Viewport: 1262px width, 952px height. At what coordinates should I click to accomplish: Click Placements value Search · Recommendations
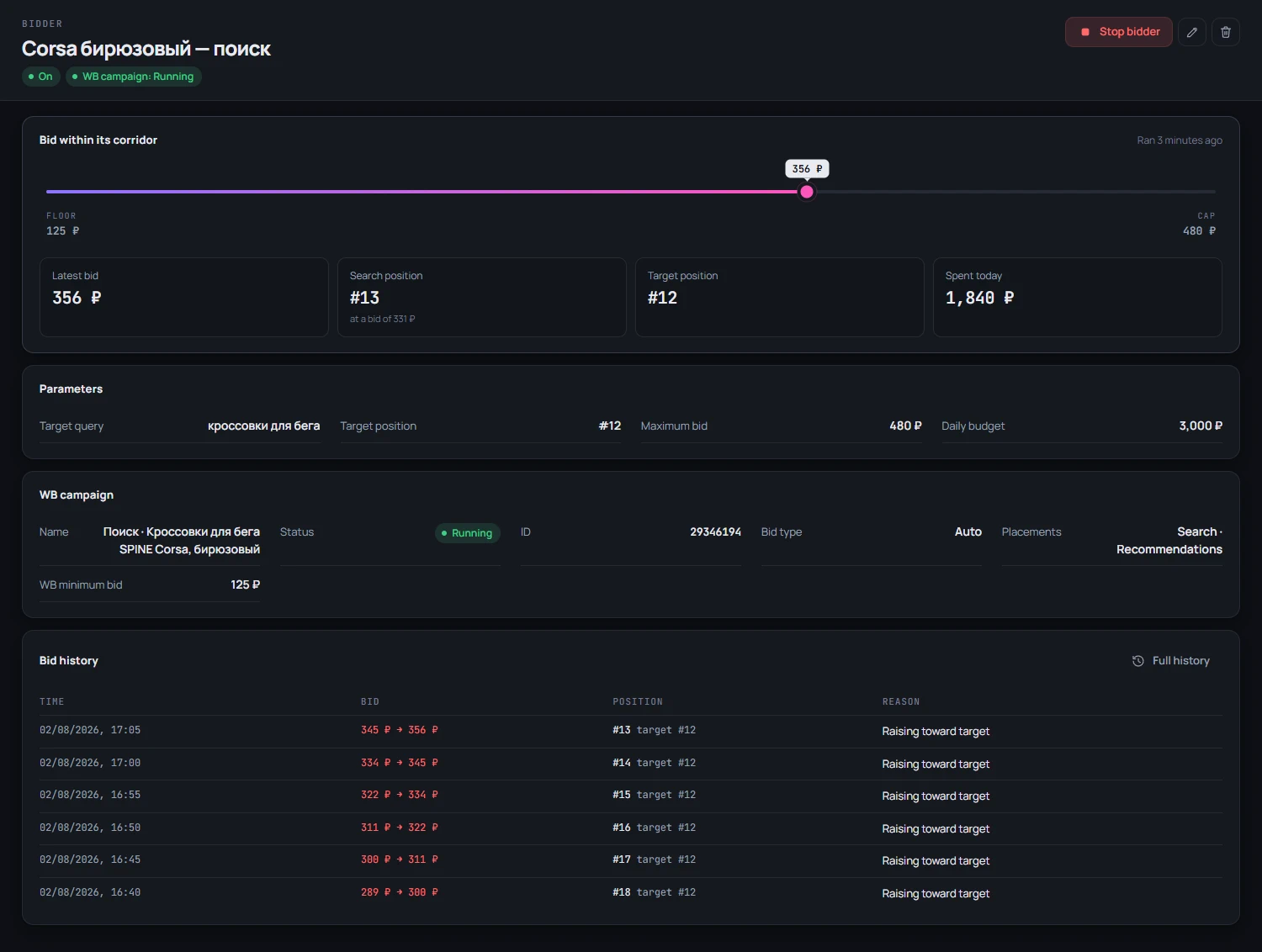[x=1169, y=541]
